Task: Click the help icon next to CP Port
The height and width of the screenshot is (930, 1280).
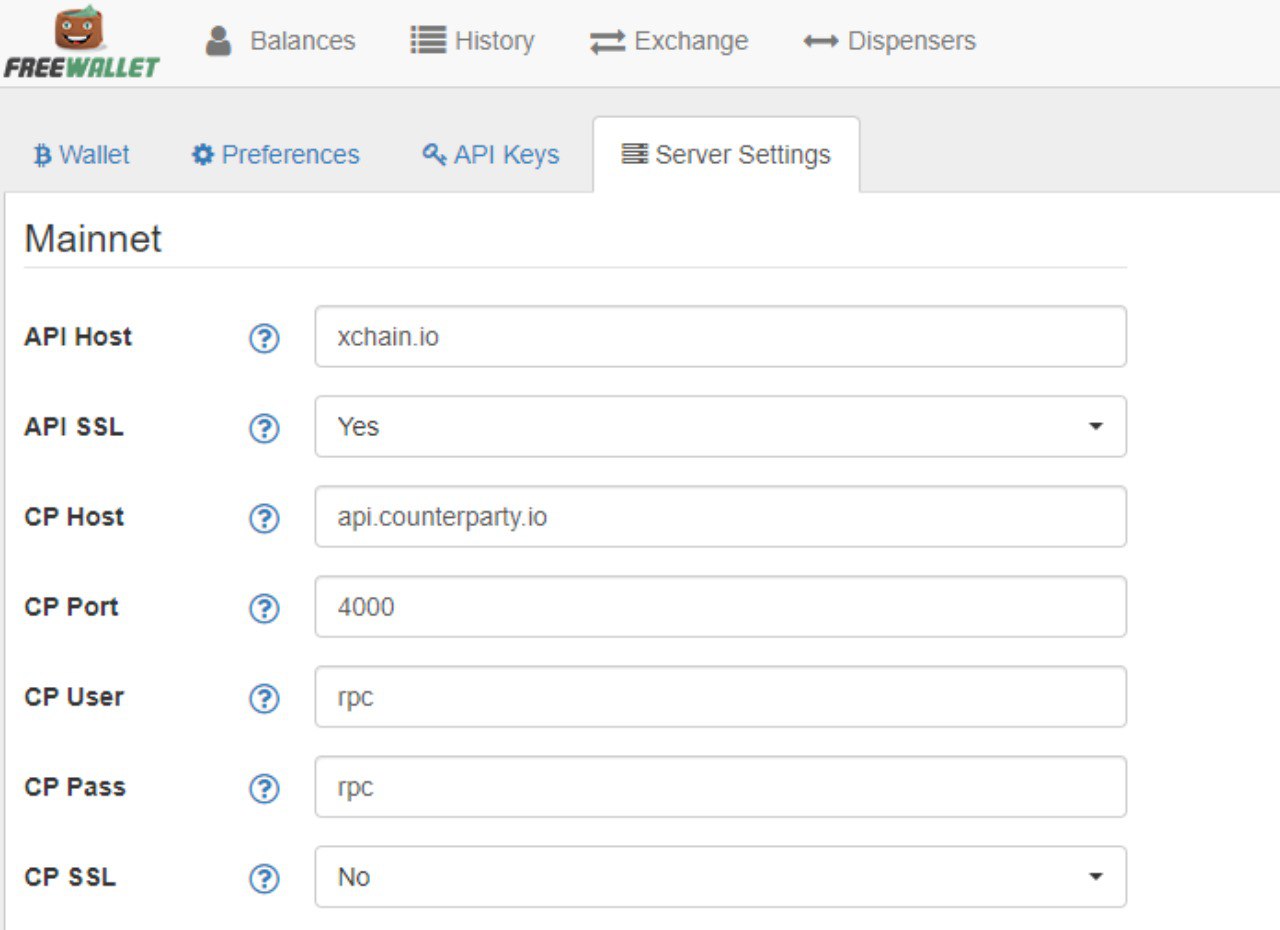Action: [264, 609]
